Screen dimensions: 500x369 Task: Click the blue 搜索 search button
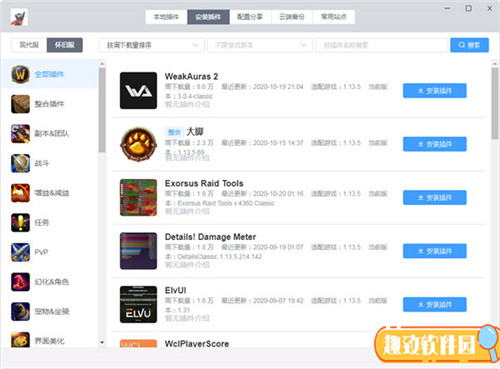coord(469,45)
